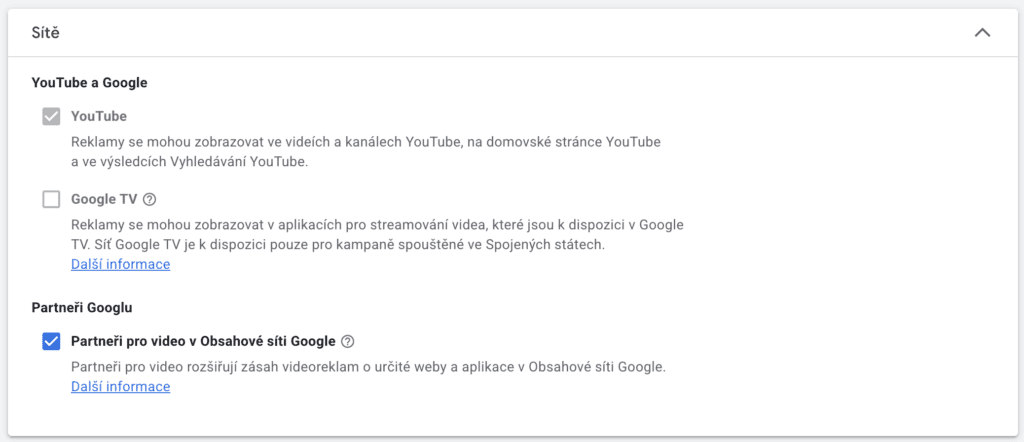Viewport: 1024px width, 442px height.
Task: Toggle the disabled YouTube checkbox
Action: [x=51, y=116]
